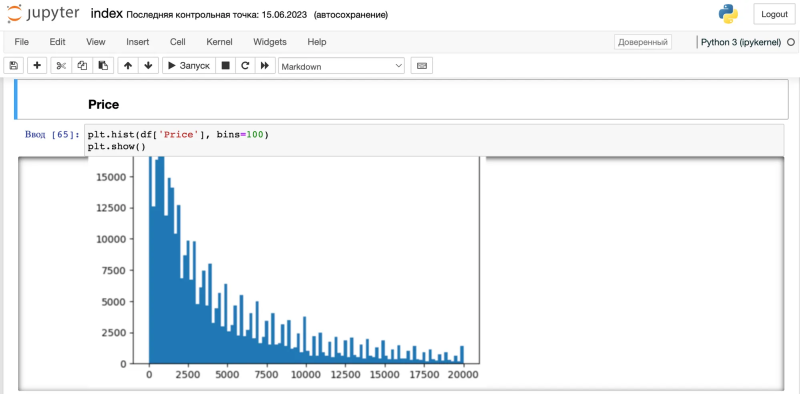Cut selected cells with scissors icon
The height and width of the screenshot is (394, 800).
pos(61,66)
